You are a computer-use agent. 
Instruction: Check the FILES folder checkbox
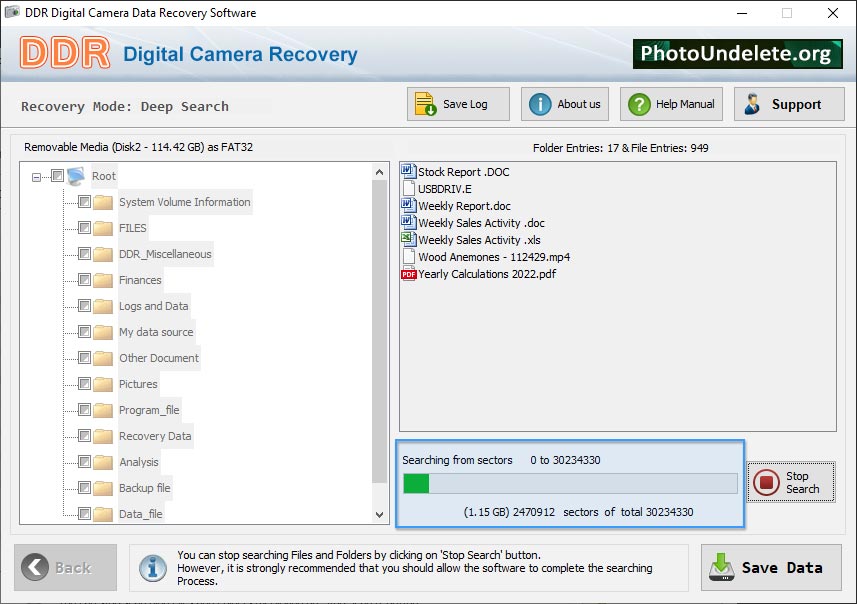coord(84,227)
